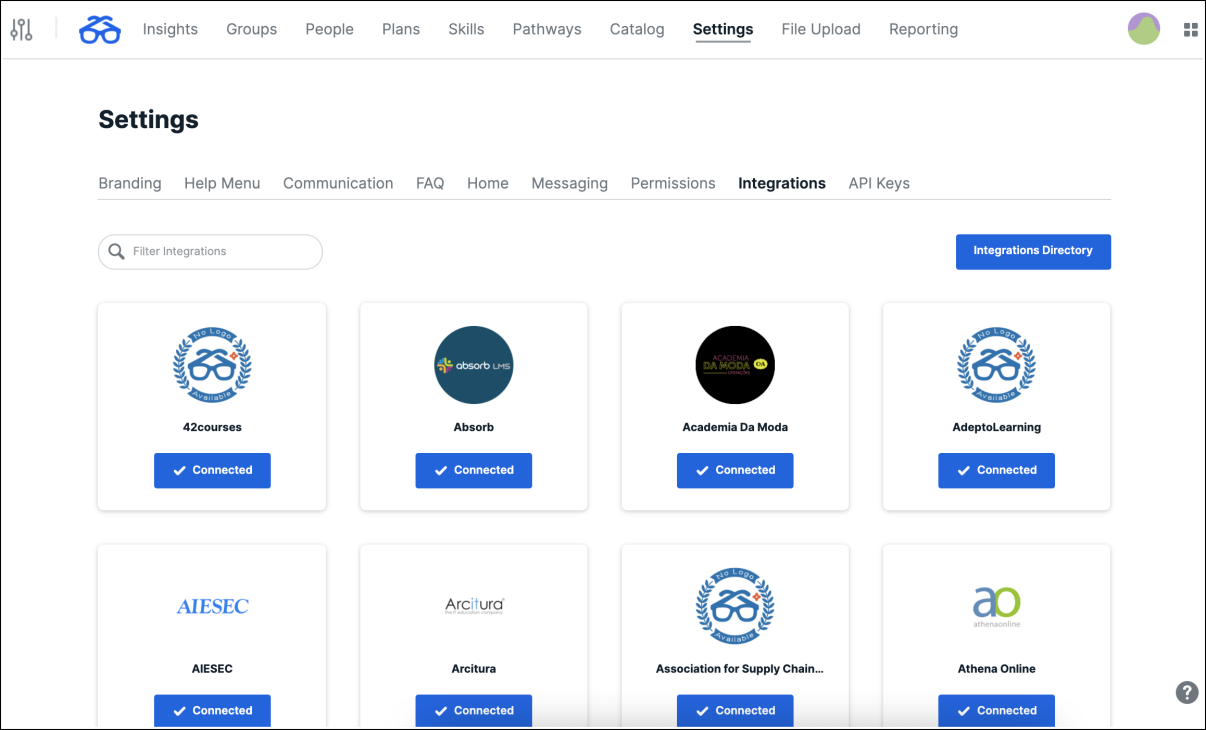Toggle AdeptoLearning's Connected button
Image resolution: width=1206 pixels, height=730 pixels.
point(996,470)
